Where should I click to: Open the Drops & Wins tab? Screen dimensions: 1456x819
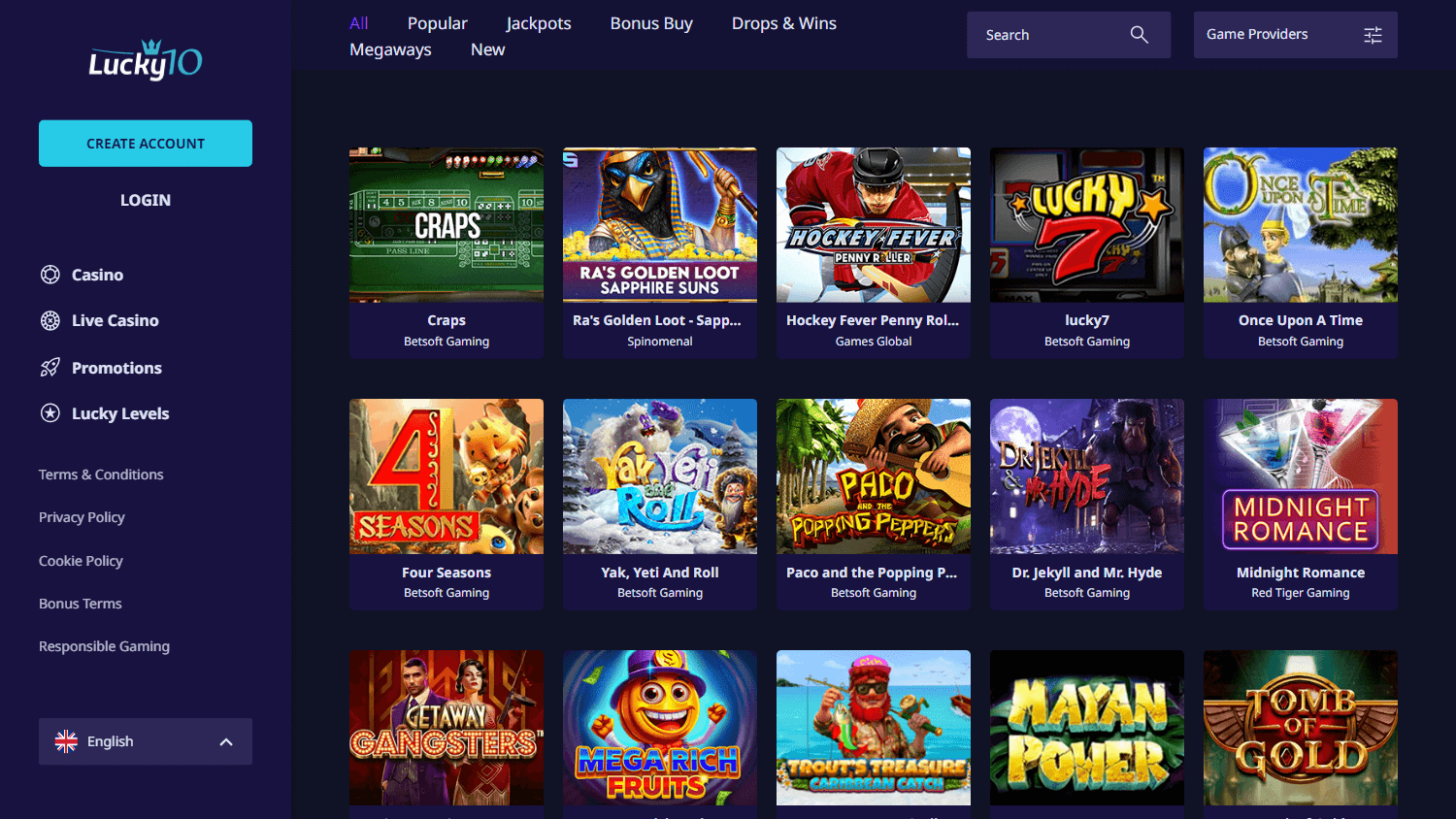click(x=784, y=23)
